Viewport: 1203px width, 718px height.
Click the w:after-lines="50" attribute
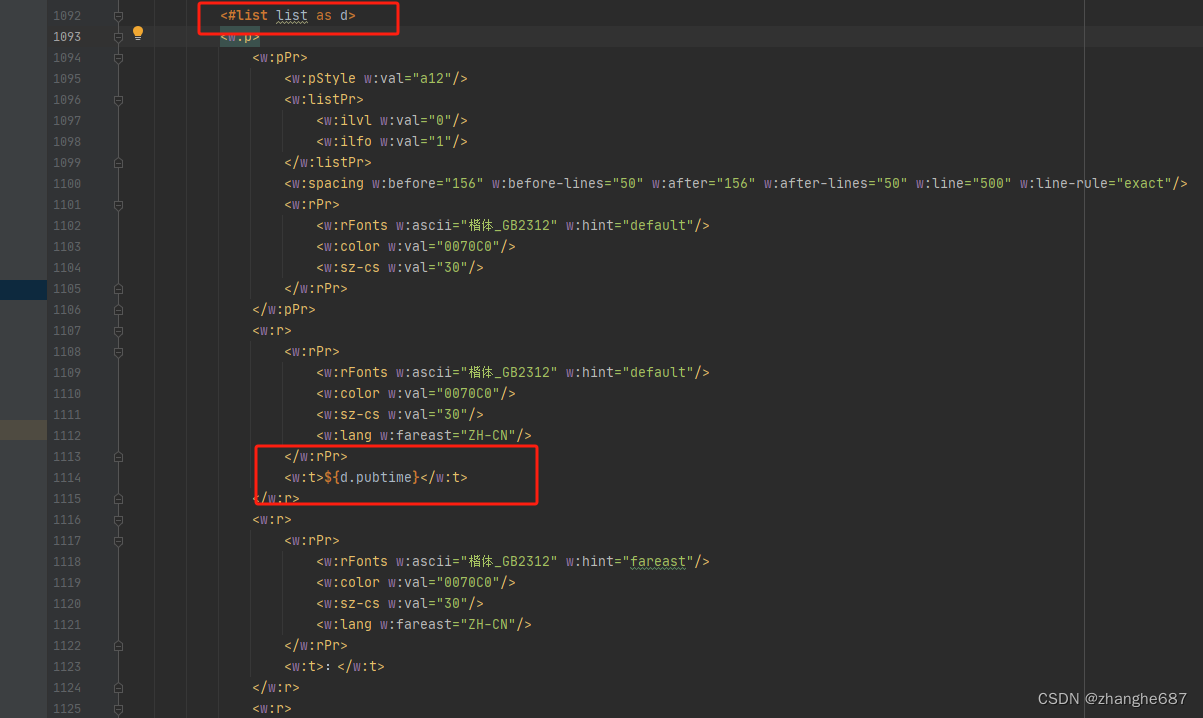pos(836,184)
